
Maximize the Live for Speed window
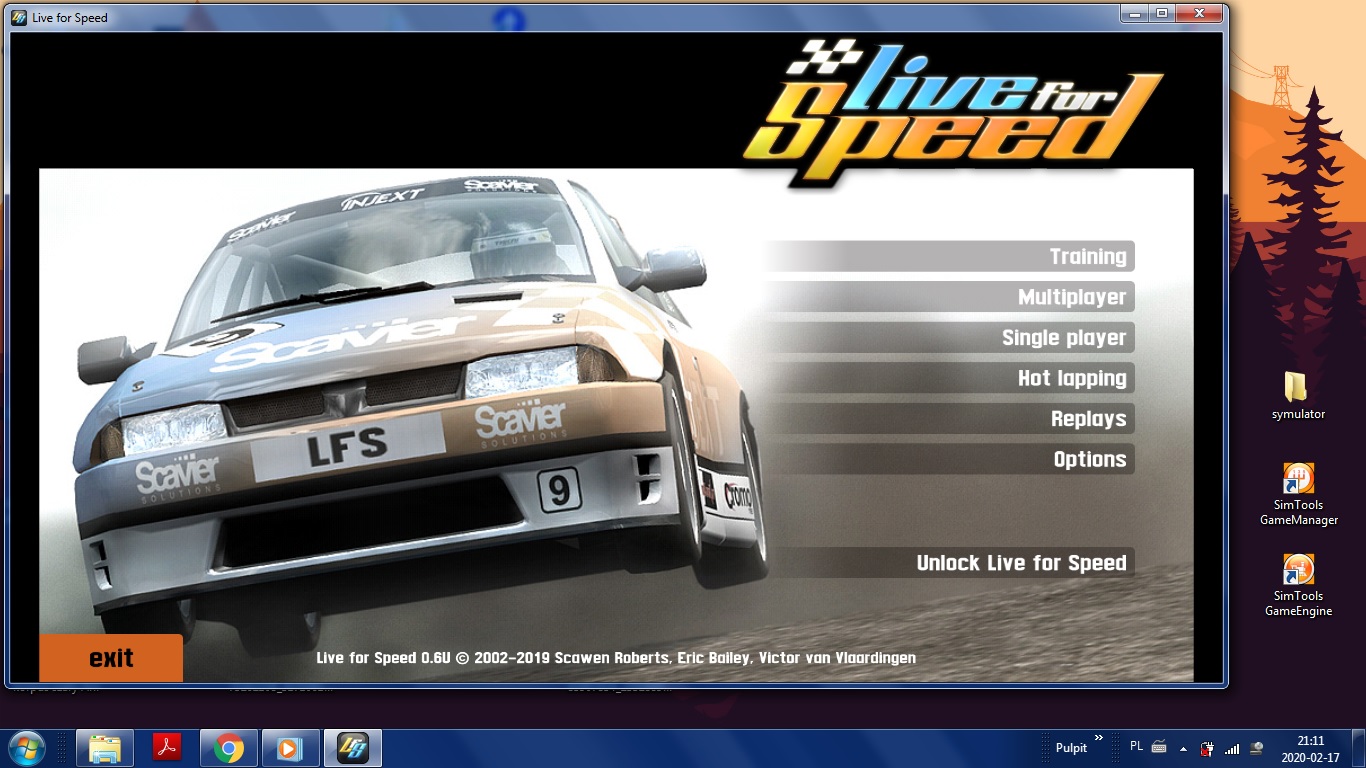pyautogui.click(x=1162, y=13)
